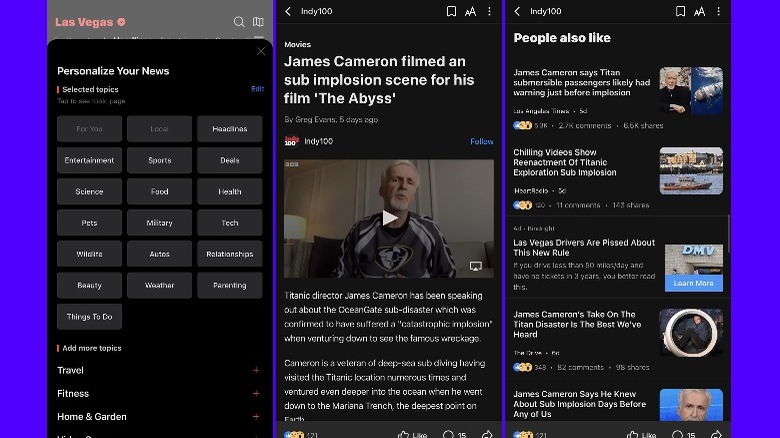Viewport: 780px width, 438px height.
Task: Open the boat harbor thumbnail
Action: pyautogui.click(x=691, y=171)
